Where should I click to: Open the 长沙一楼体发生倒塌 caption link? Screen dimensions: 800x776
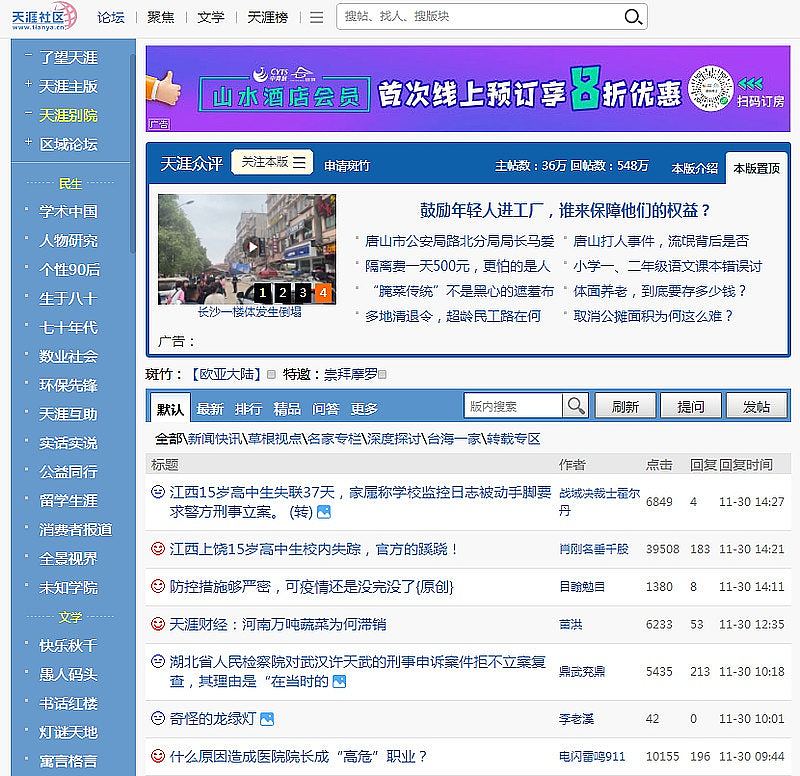pos(249,311)
